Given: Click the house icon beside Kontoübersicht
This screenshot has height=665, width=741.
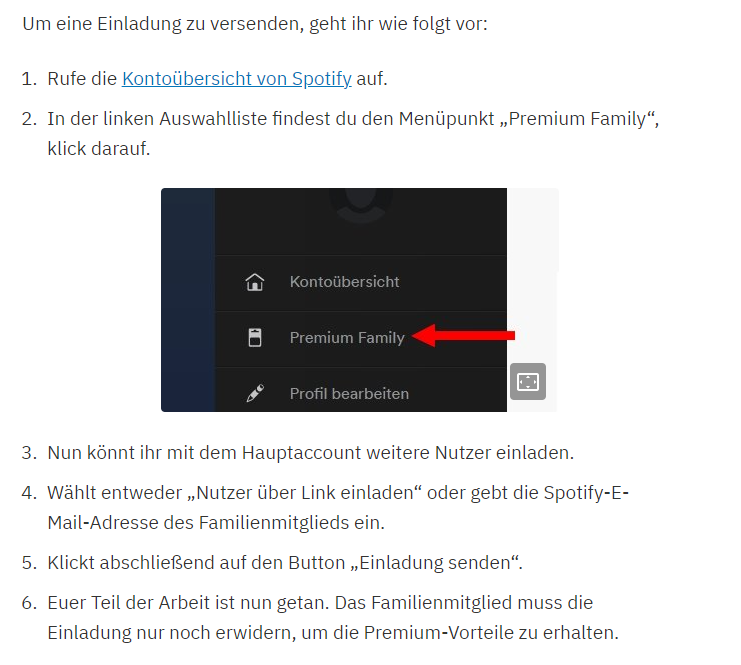Looking at the screenshot, I should [x=255, y=282].
